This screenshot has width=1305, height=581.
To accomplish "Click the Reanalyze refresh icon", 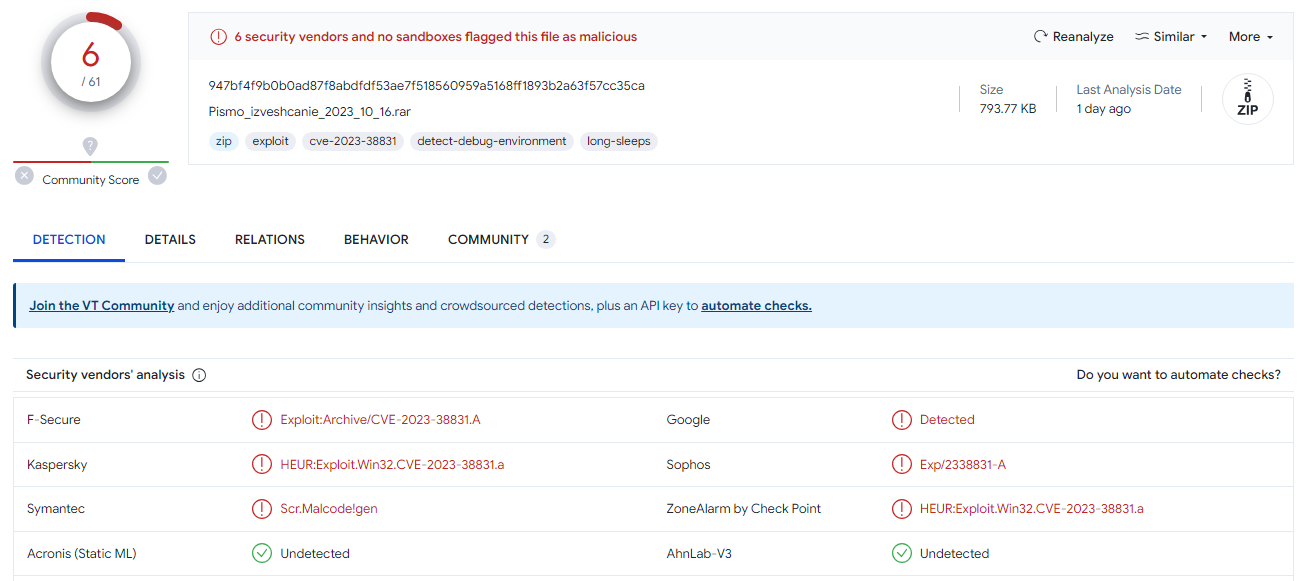I will (1041, 37).
